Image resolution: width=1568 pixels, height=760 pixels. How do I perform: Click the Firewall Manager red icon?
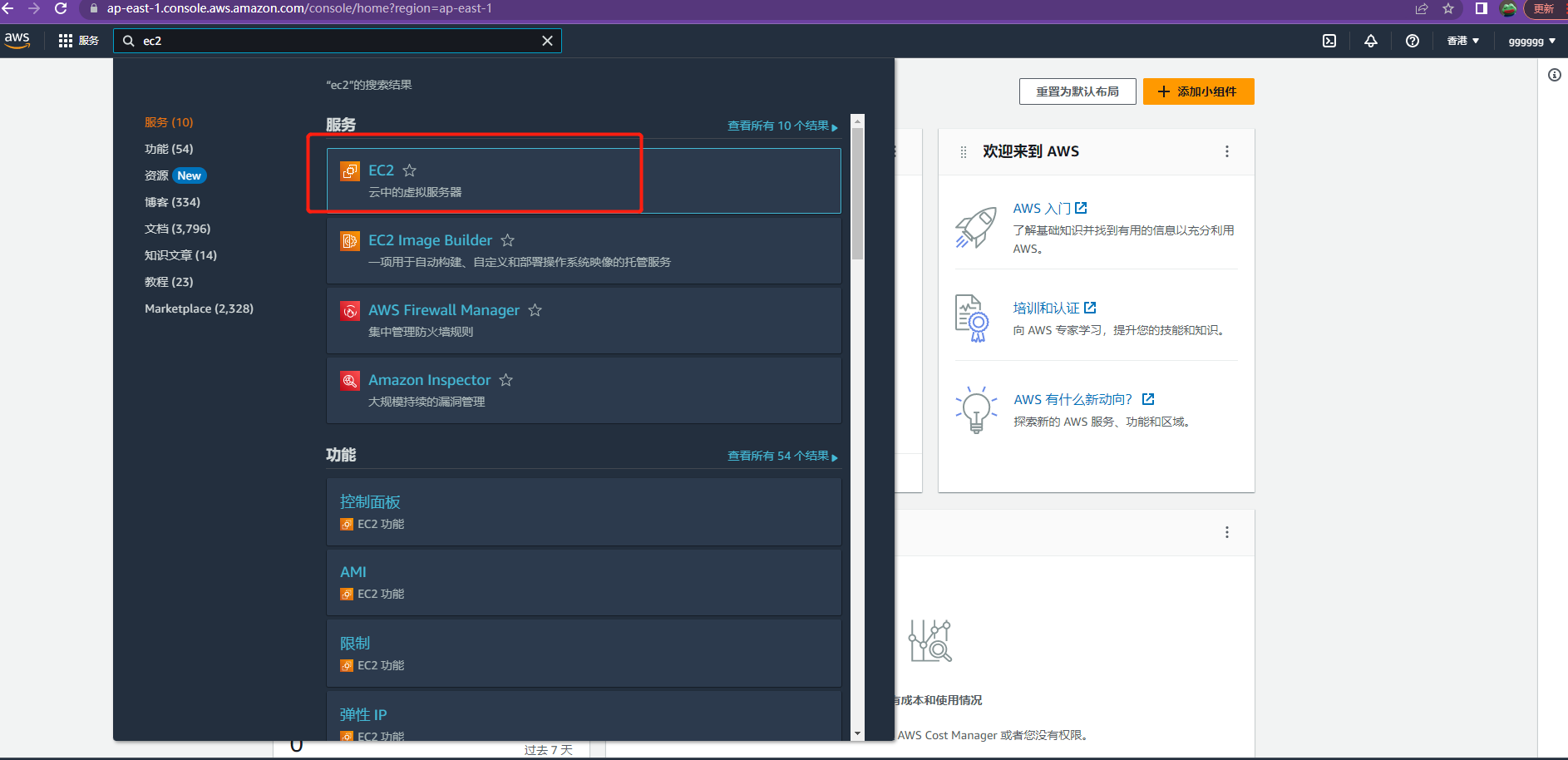pos(350,311)
